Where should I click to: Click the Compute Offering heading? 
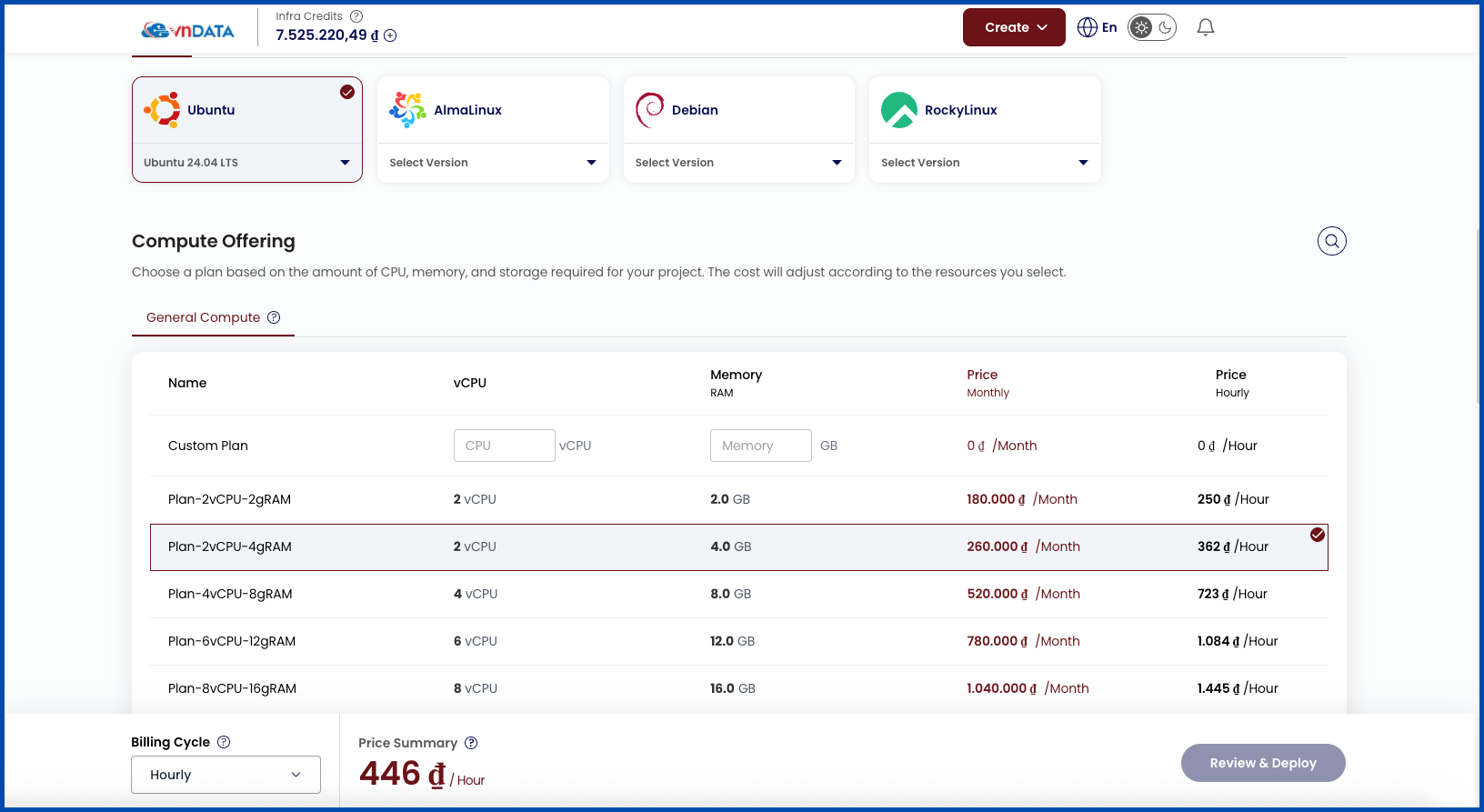[214, 241]
